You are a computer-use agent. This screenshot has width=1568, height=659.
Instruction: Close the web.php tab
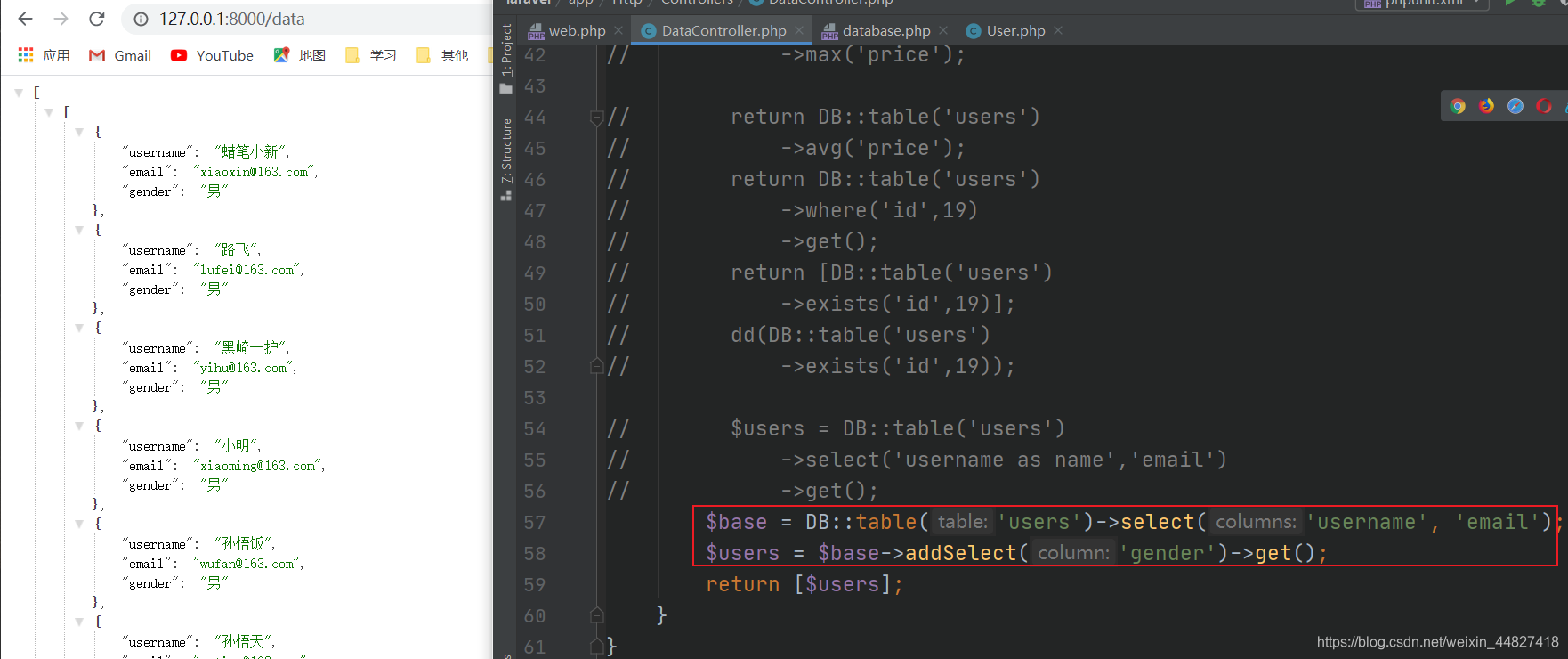(618, 30)
